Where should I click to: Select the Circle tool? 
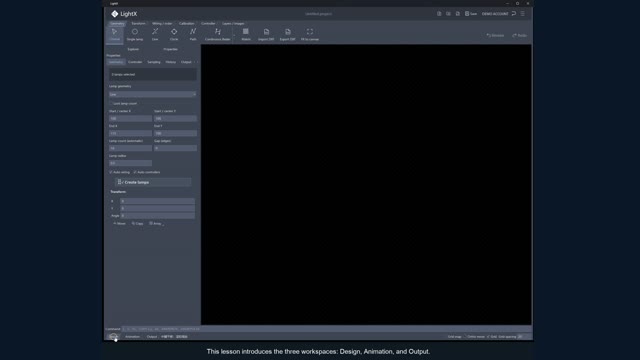[174, 34]
